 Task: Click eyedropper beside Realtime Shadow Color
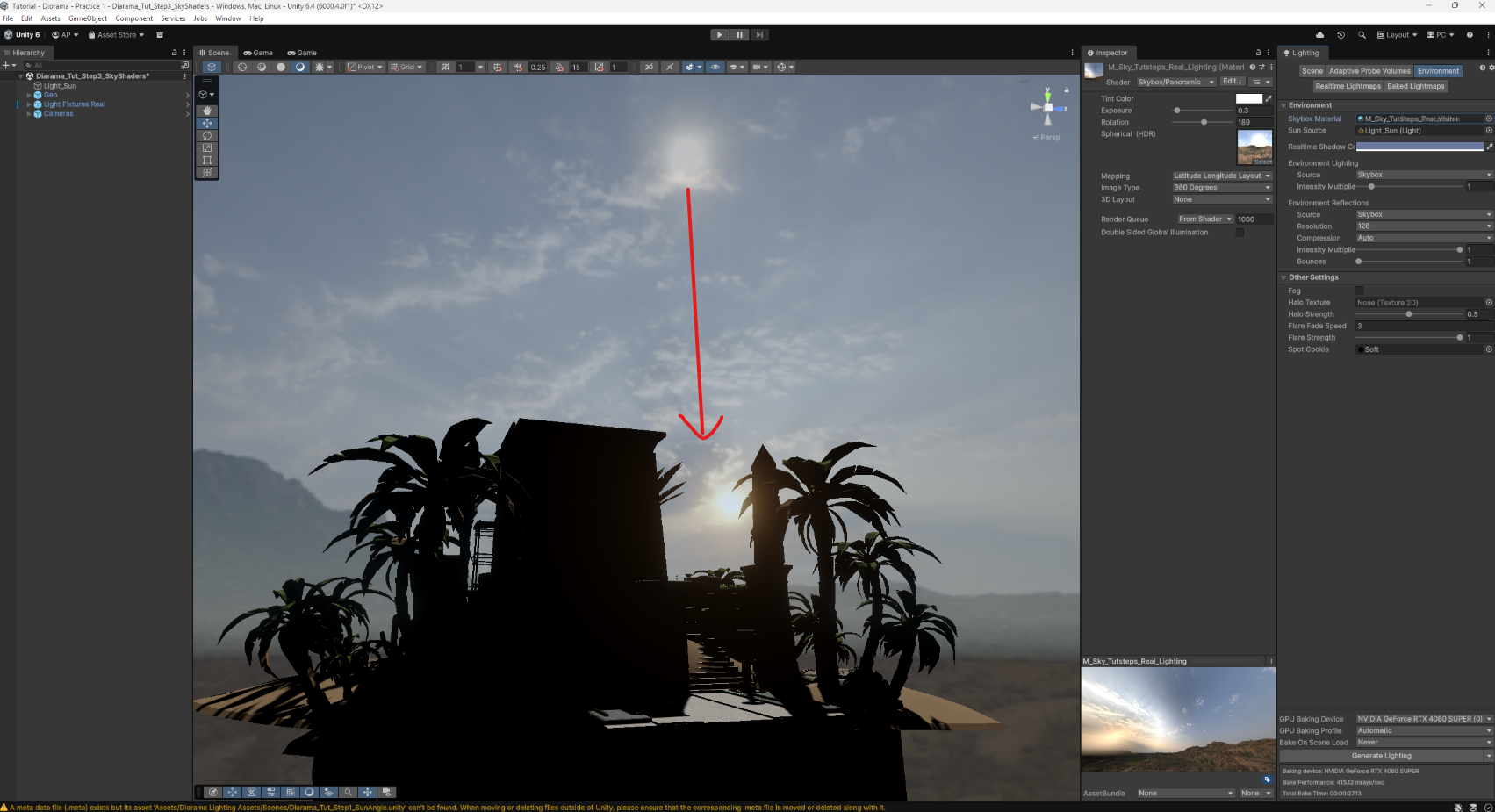click(x=1489, y=147)
